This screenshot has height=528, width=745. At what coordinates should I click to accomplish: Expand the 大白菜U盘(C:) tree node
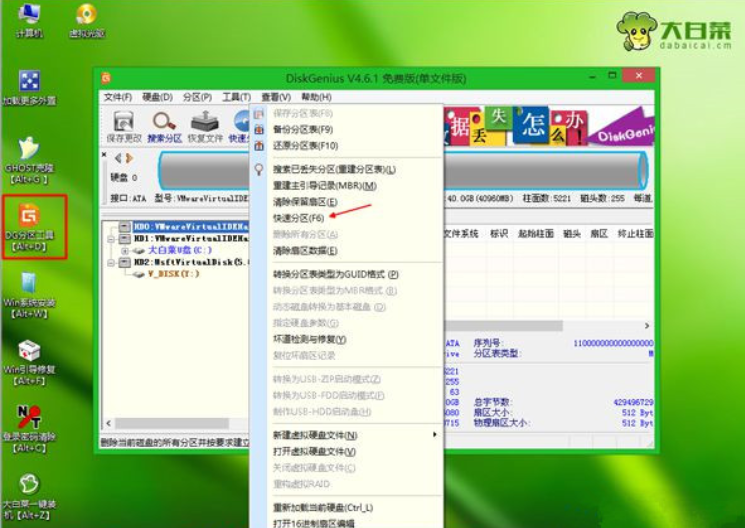point(124,250)
